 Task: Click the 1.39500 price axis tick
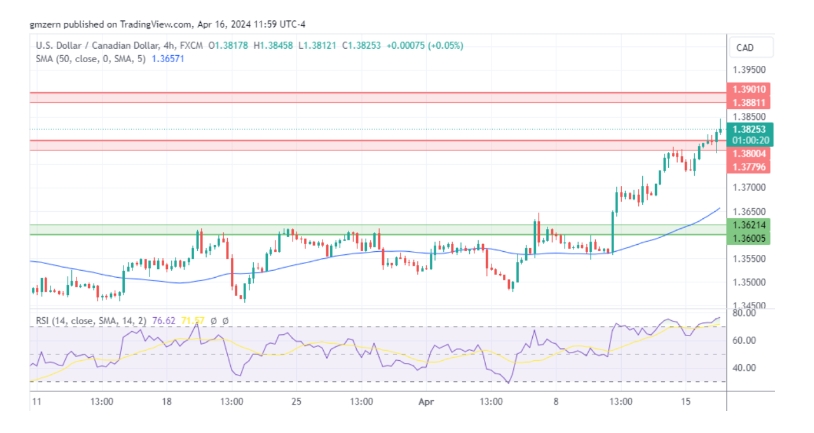[749, 70]
